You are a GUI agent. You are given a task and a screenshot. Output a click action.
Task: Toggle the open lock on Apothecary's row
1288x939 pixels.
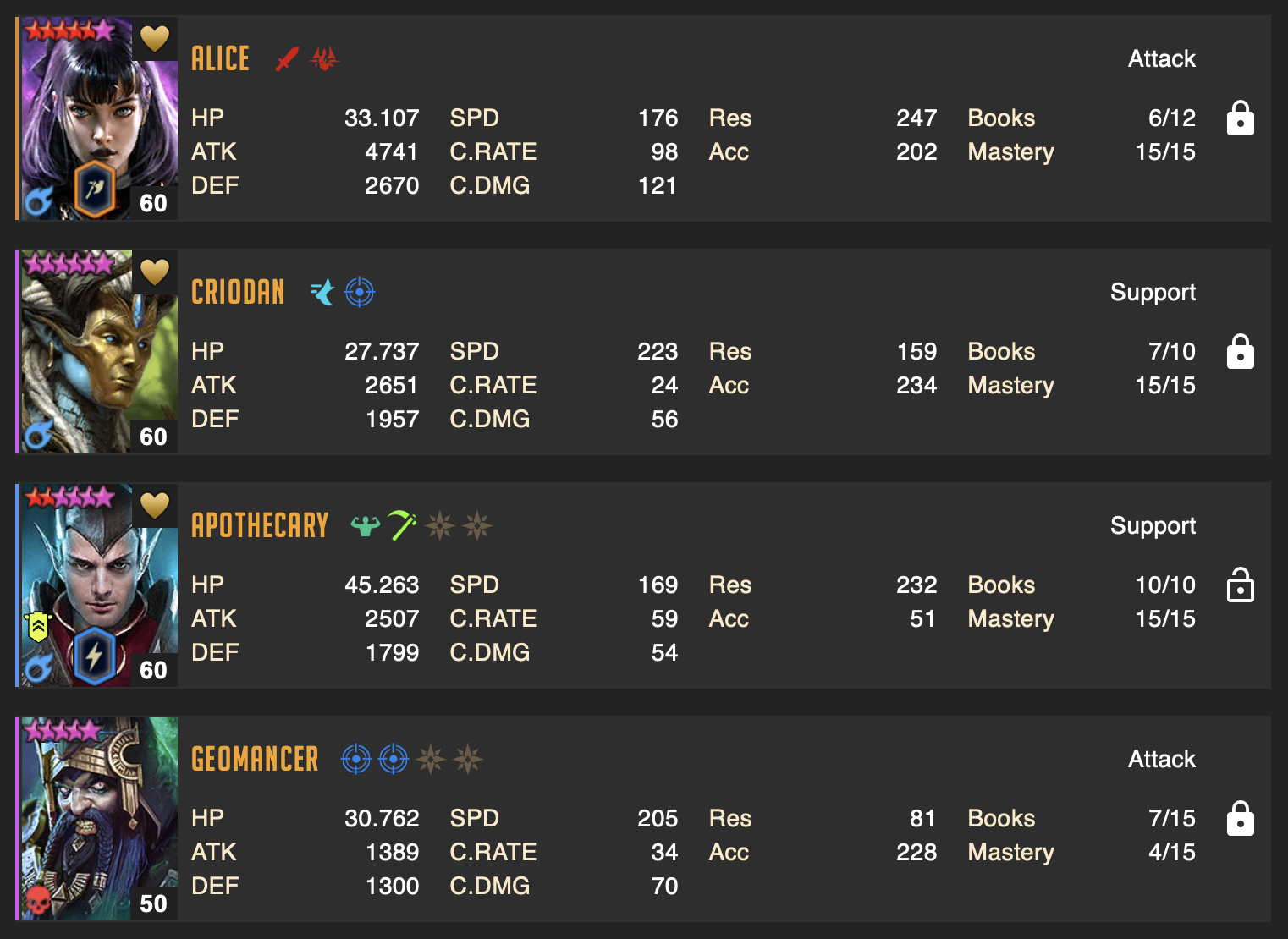[1240, 585]
